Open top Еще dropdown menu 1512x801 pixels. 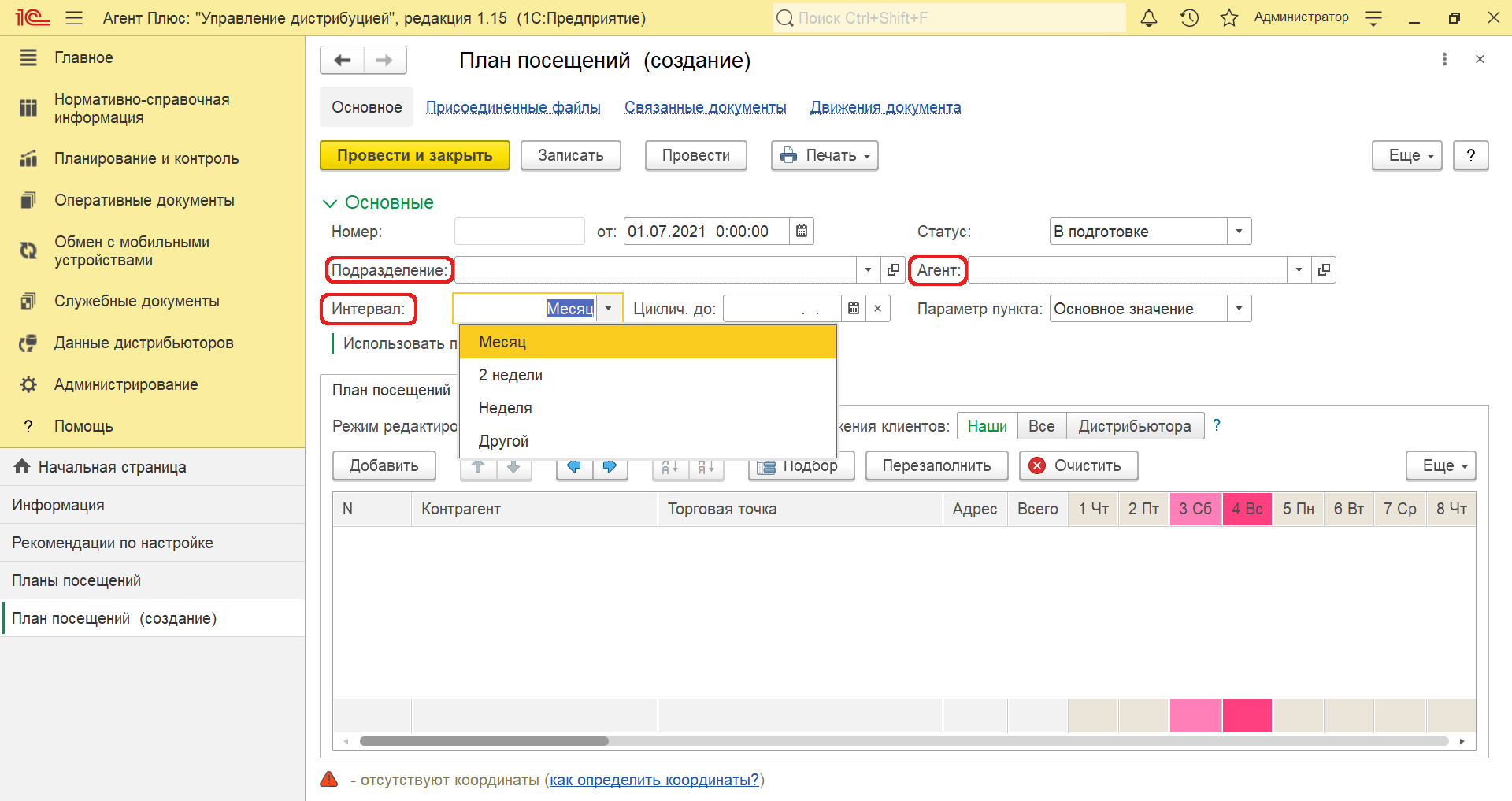click(1407, 156)
